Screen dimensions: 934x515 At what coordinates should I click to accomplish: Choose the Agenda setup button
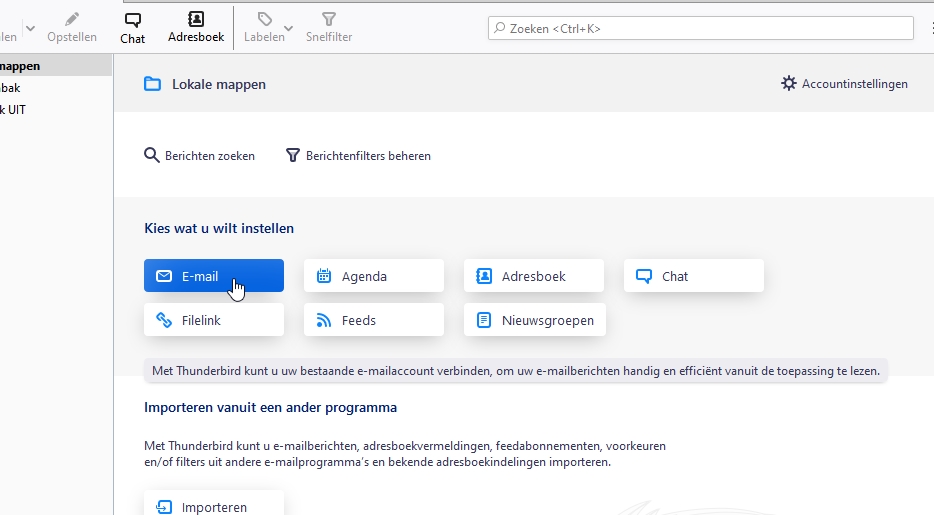(x=373, y=276)
